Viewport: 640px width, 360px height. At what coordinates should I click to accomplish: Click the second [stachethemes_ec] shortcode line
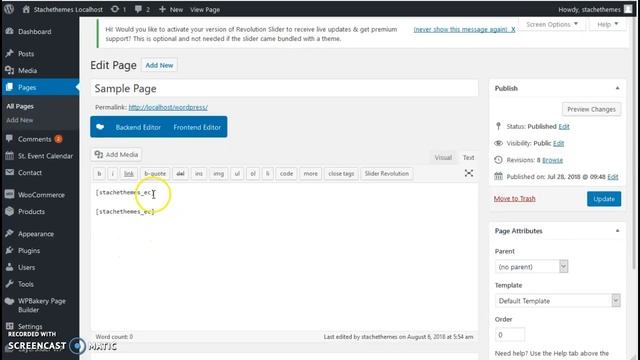[125, 211]
